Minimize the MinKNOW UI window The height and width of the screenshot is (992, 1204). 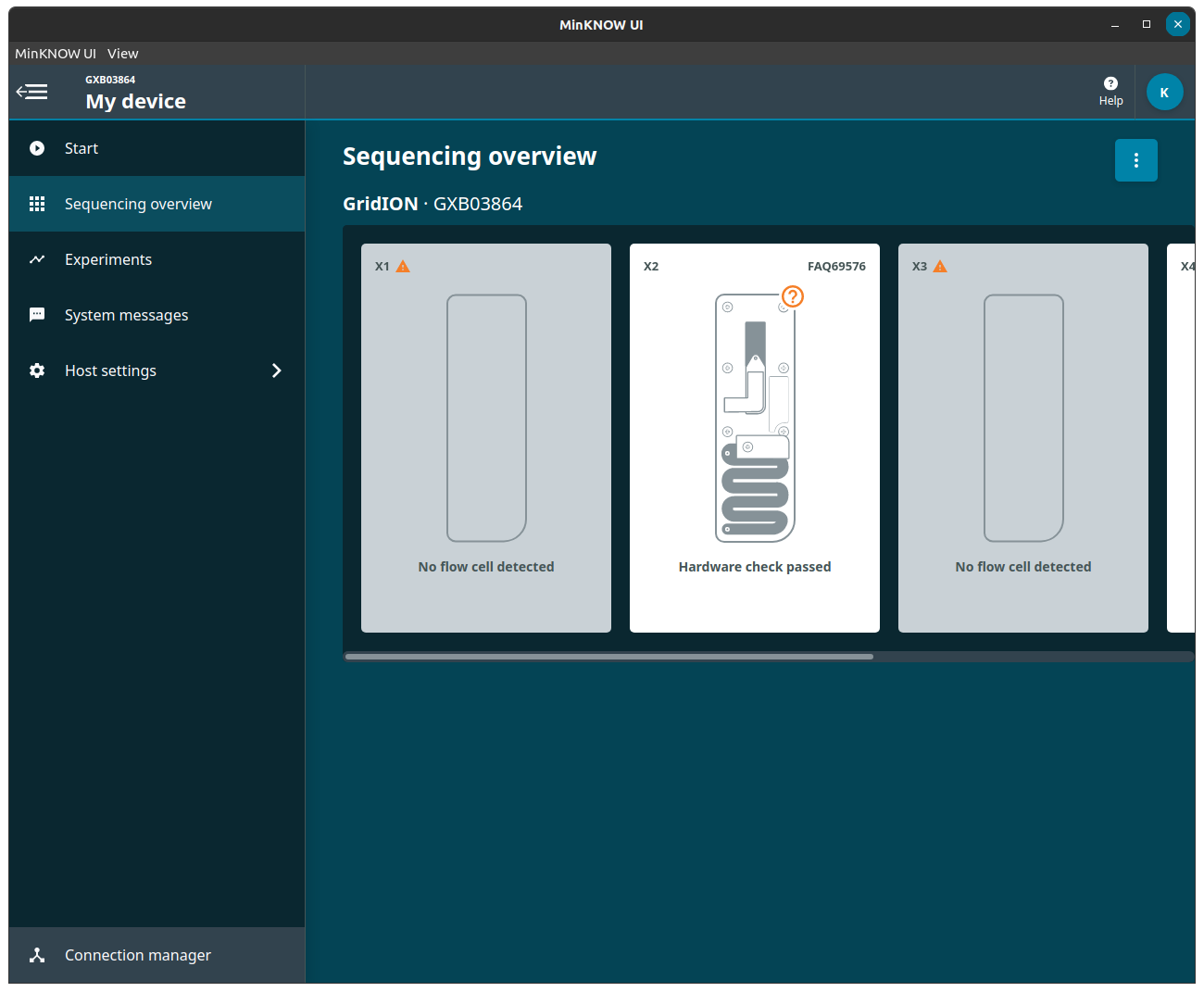1115,25
